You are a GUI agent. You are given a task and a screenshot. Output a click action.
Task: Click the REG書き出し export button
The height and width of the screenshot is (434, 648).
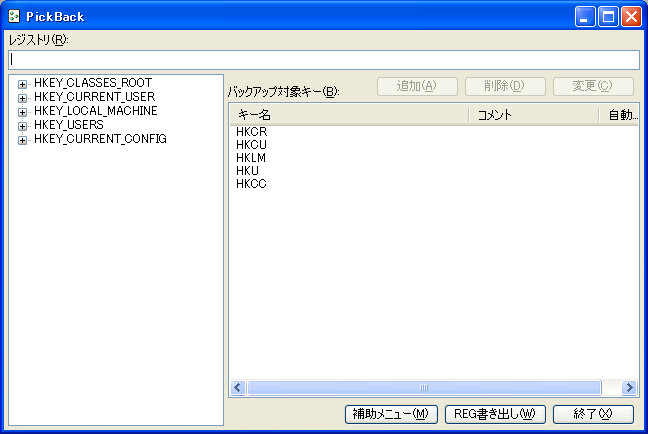pyautogui.click(x=495, y=414)
